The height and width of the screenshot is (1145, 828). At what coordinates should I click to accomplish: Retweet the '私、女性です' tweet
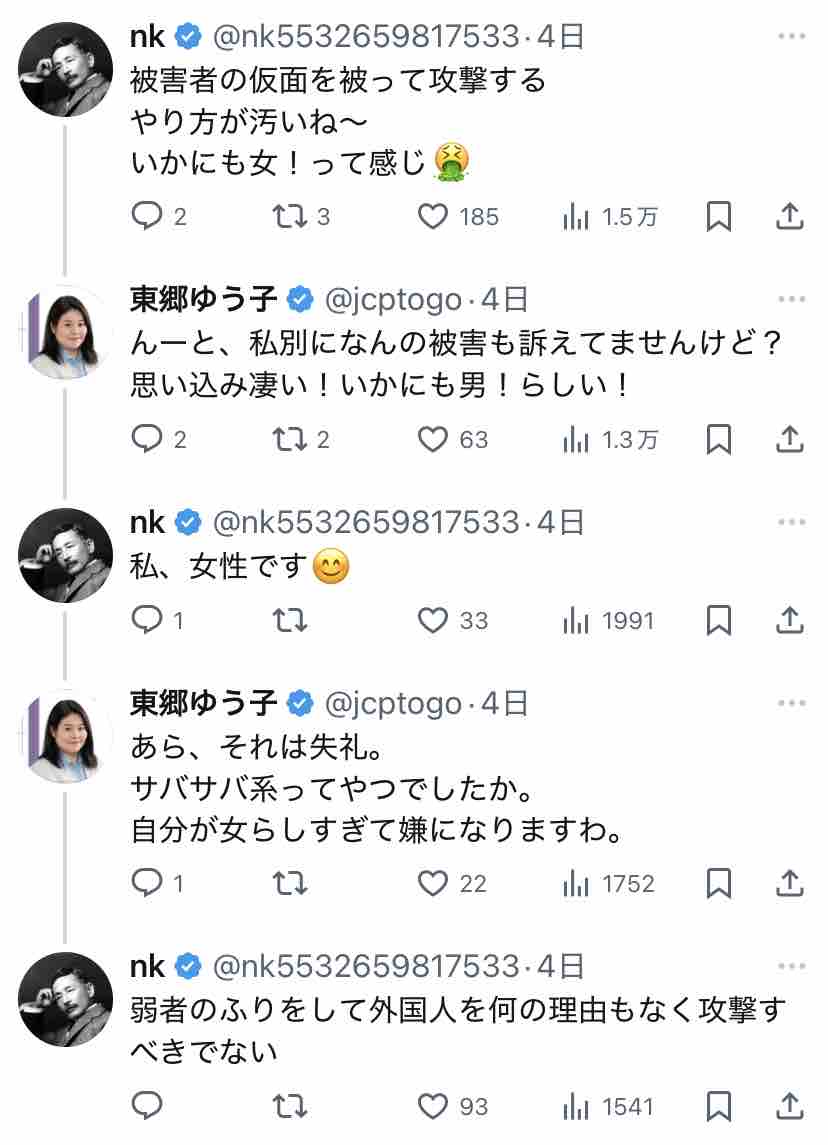click(x=289, y=620)
